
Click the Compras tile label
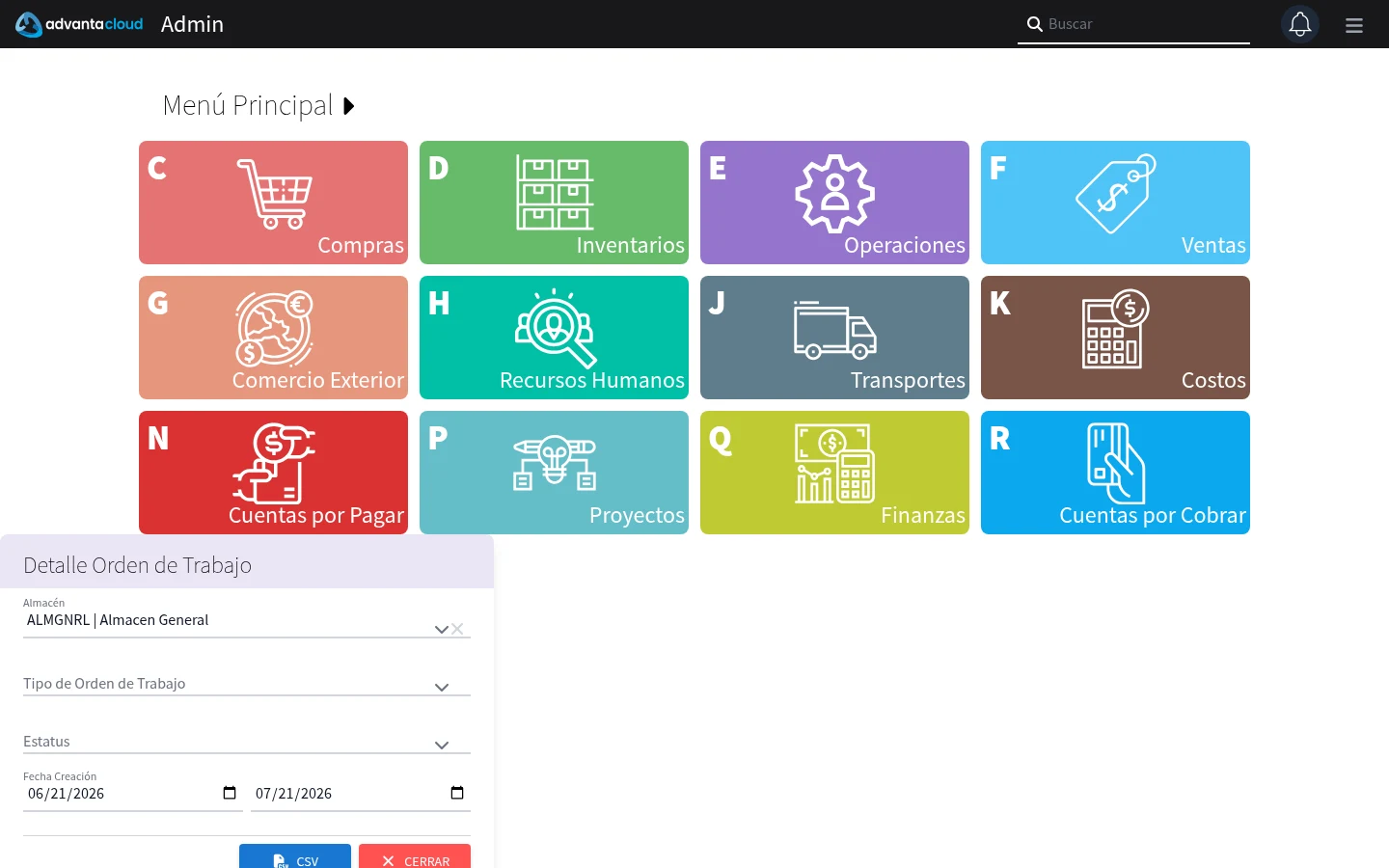tap(361, 245)
